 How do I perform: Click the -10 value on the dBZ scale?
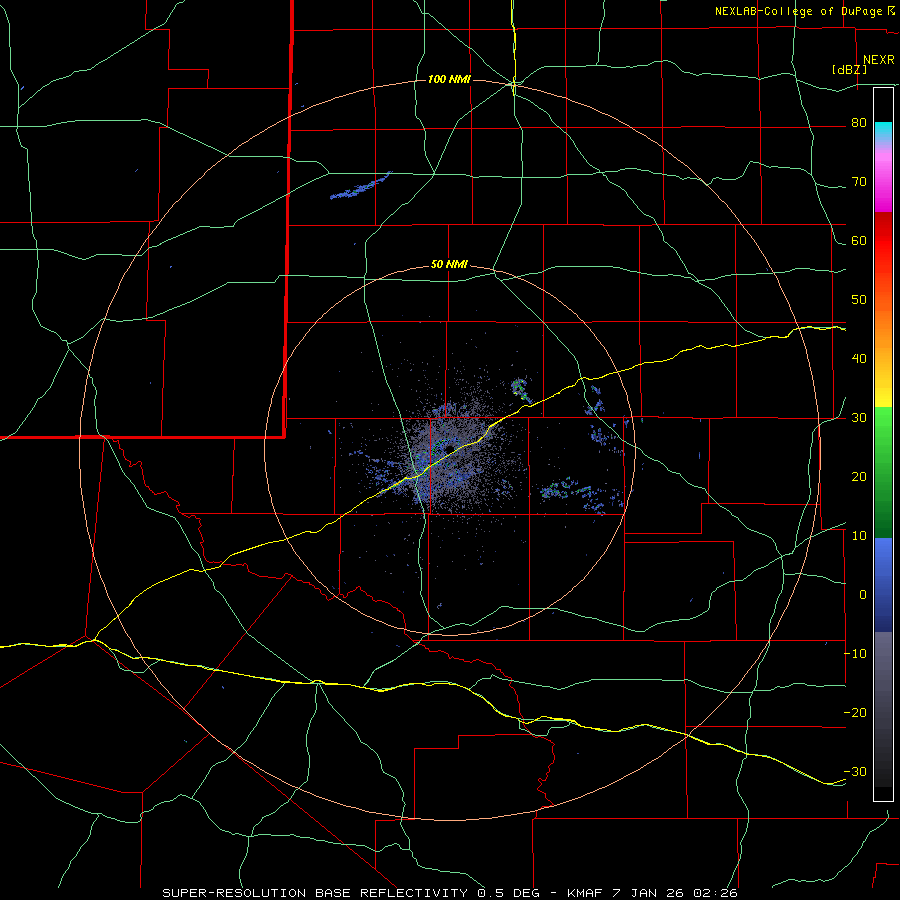[x=855, y=653]
